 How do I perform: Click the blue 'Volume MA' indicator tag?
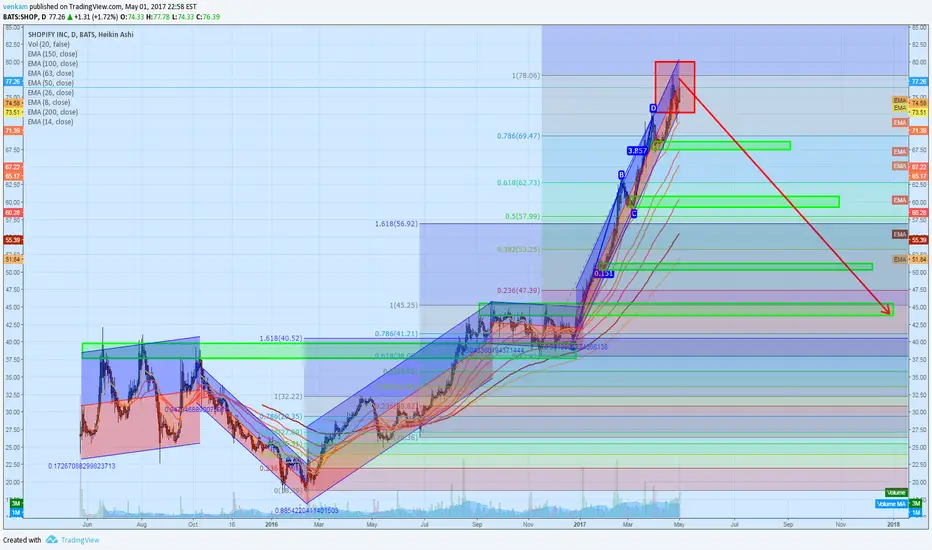(891, 504)
